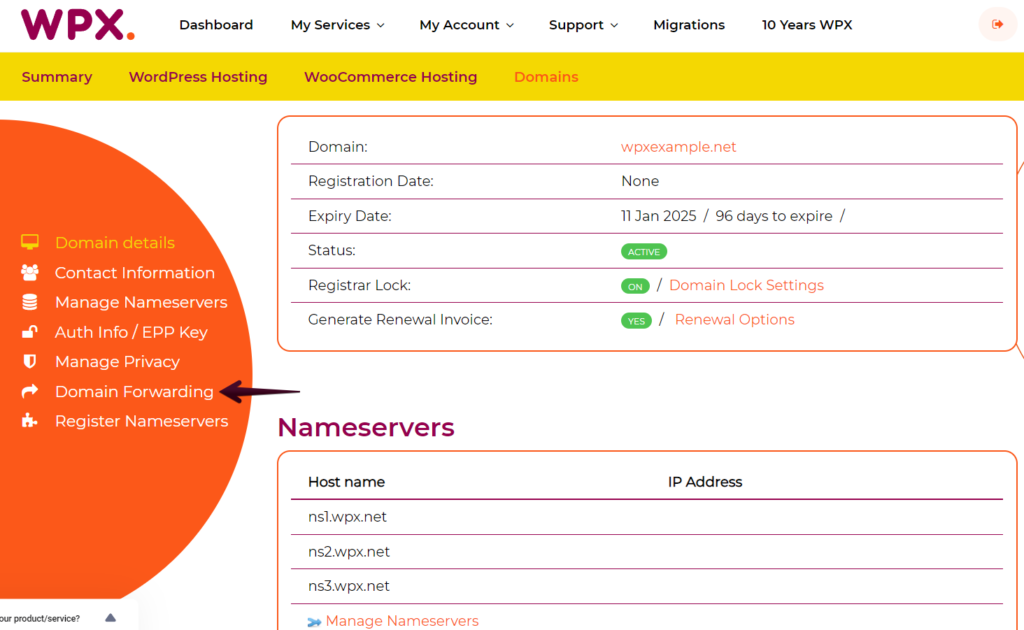Select the WooCommerce Hosting tab
Viewport: 1024px width, 630px height.
[390, 77]
